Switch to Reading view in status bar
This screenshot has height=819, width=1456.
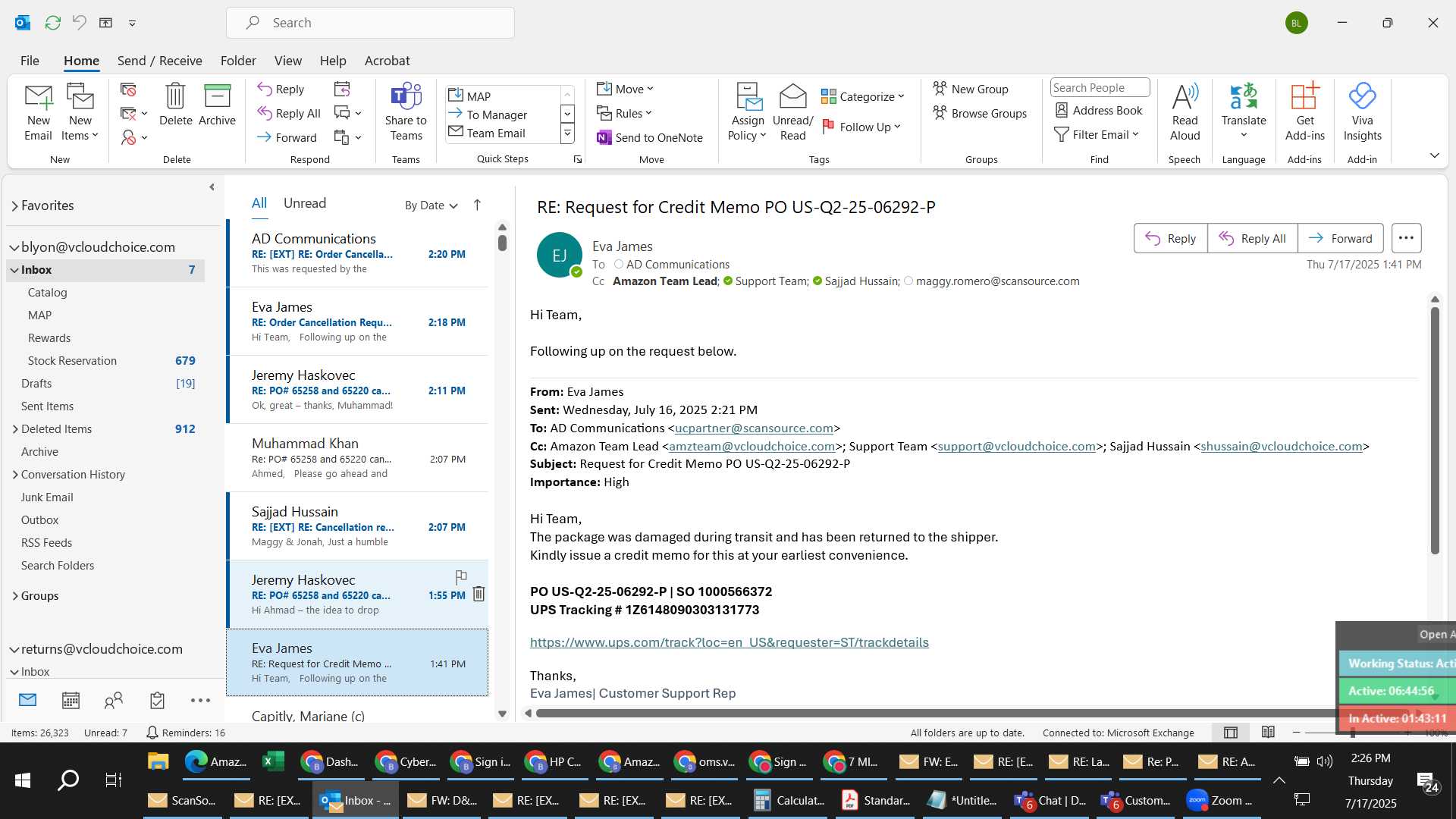coord(1268,733)
